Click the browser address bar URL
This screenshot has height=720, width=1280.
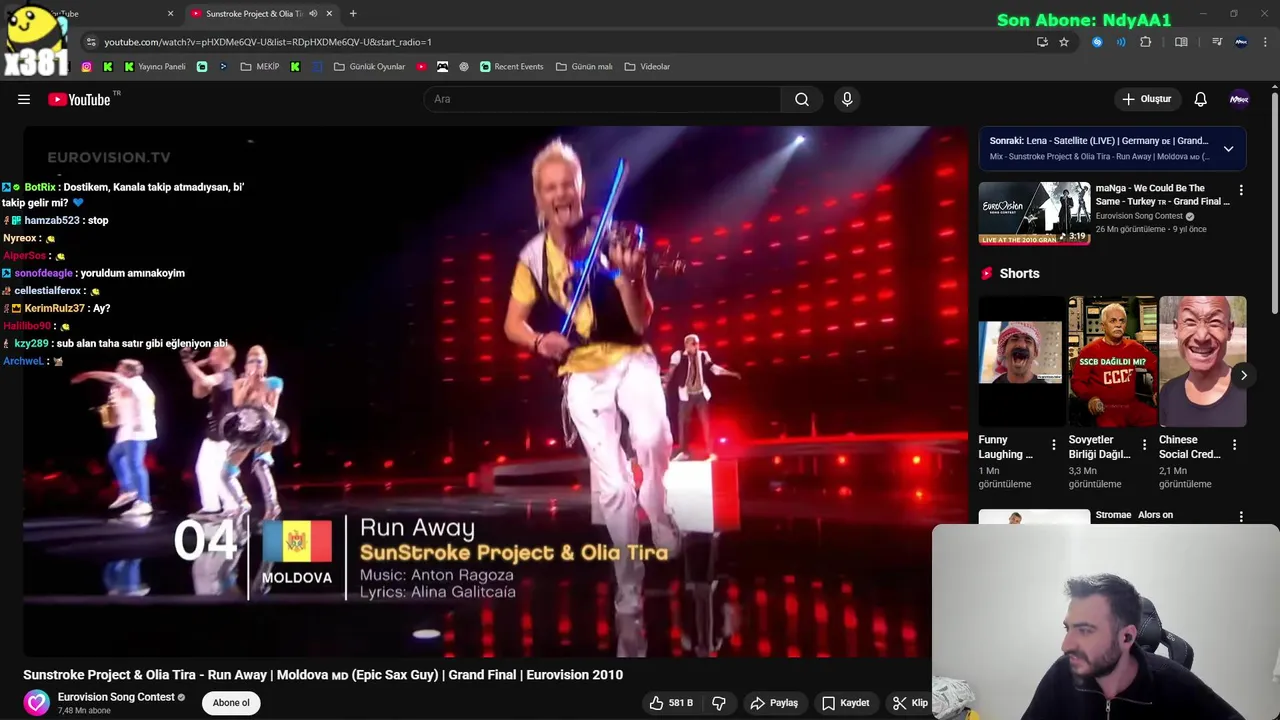point(268,42)
